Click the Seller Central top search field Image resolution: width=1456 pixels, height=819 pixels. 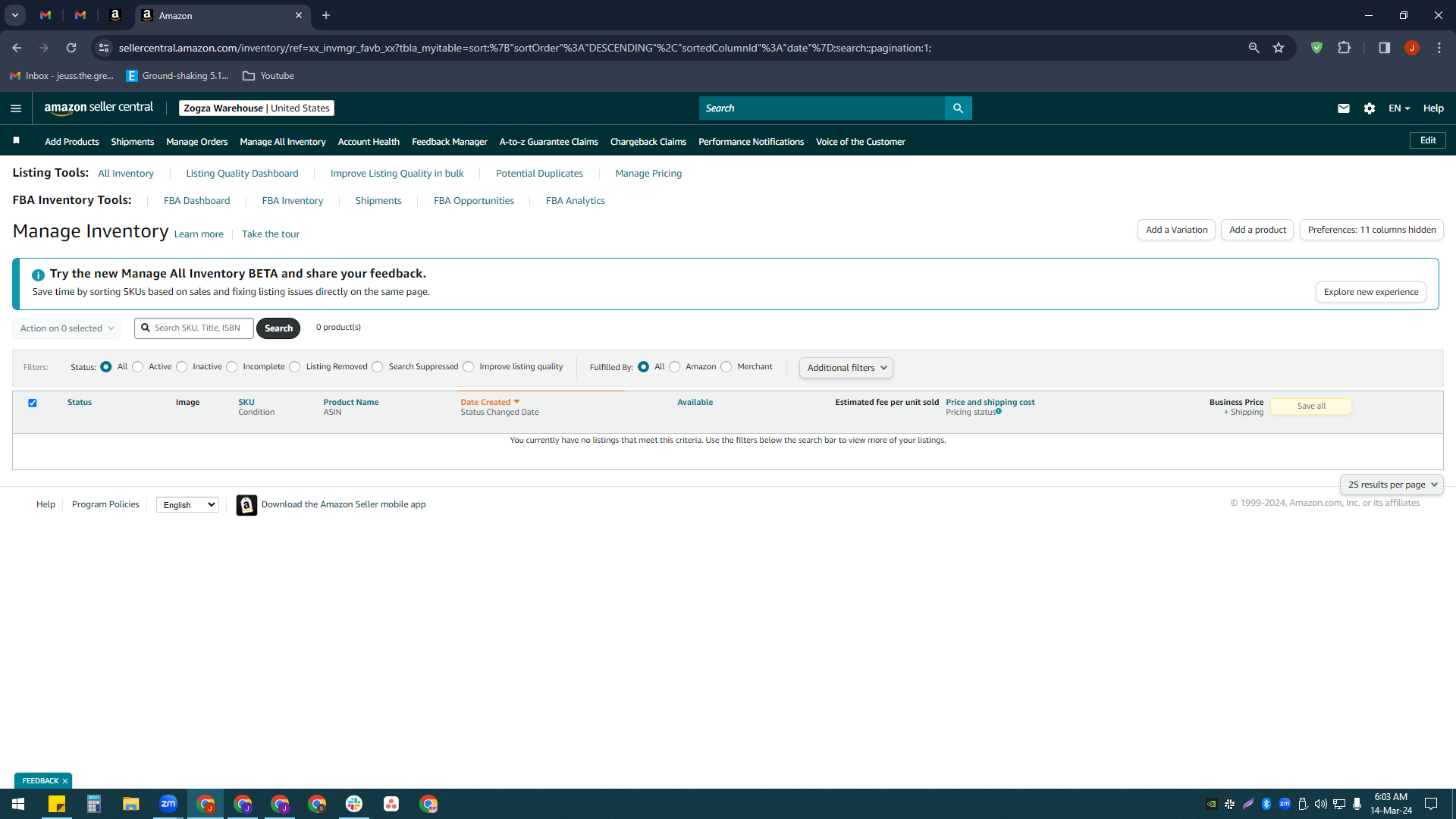pyautogui.click(x=822, y=108)
